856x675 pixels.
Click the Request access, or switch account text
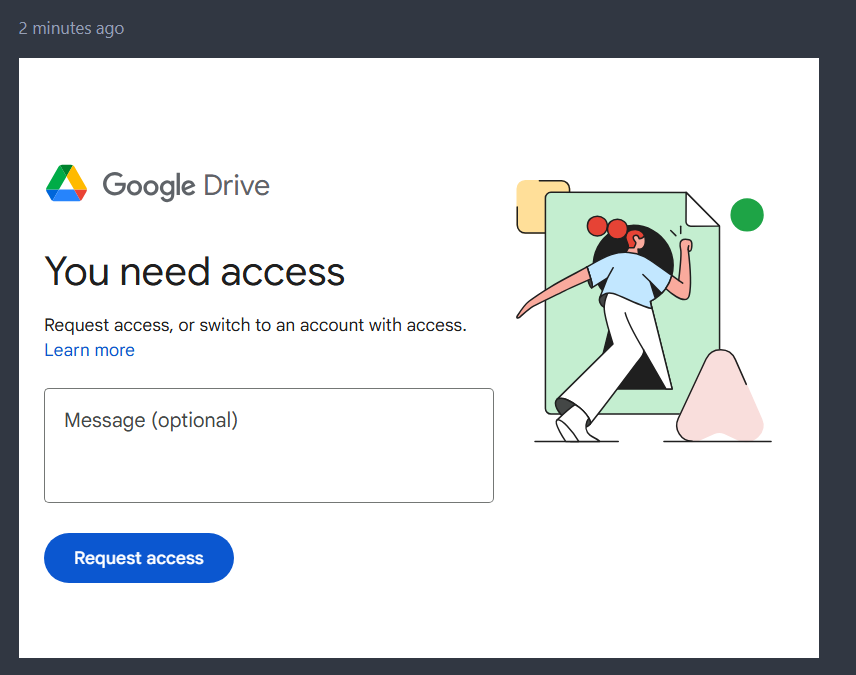point(255,325)
